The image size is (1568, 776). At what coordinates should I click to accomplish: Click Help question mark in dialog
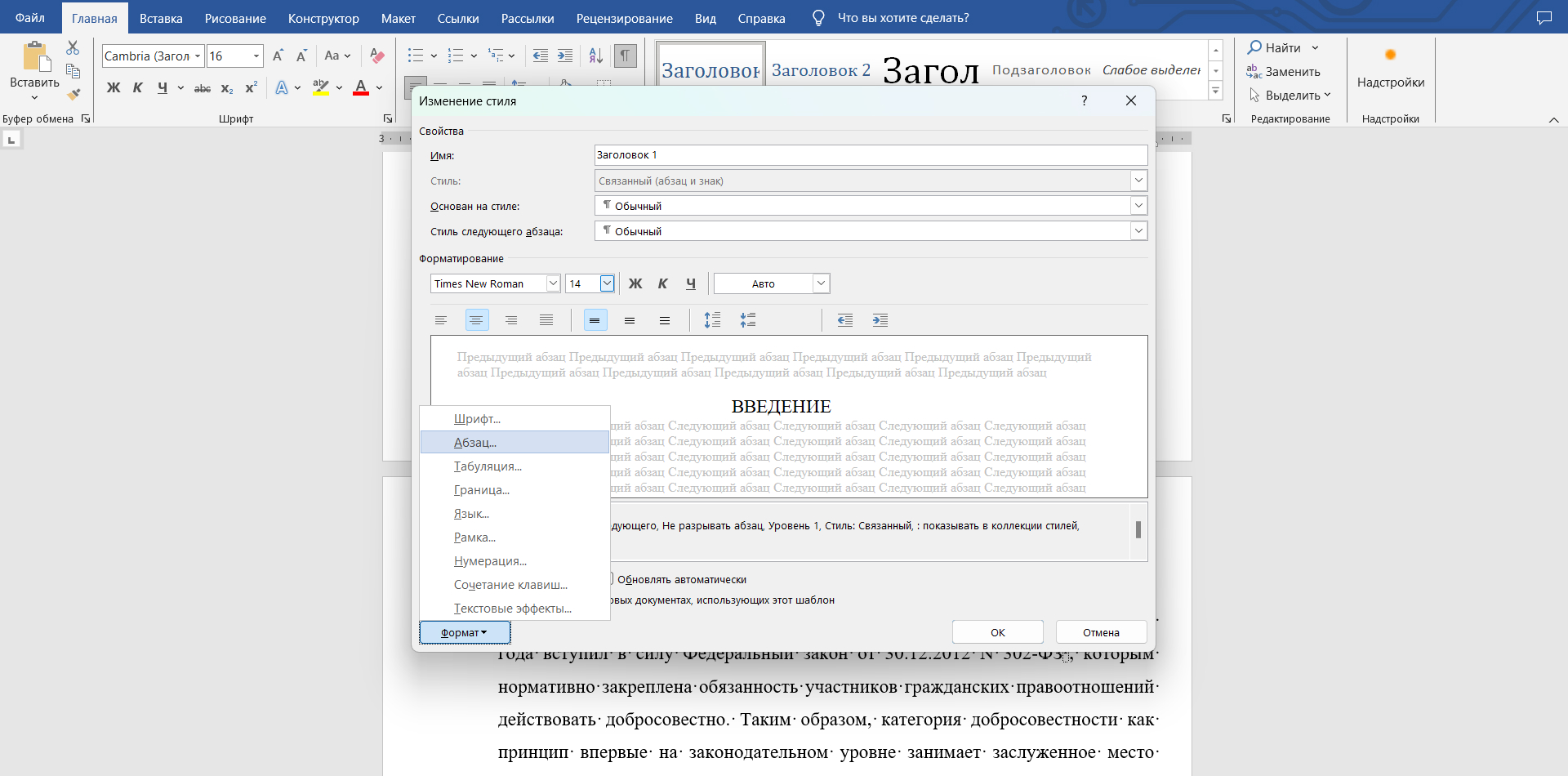[x=1084, y=100]
